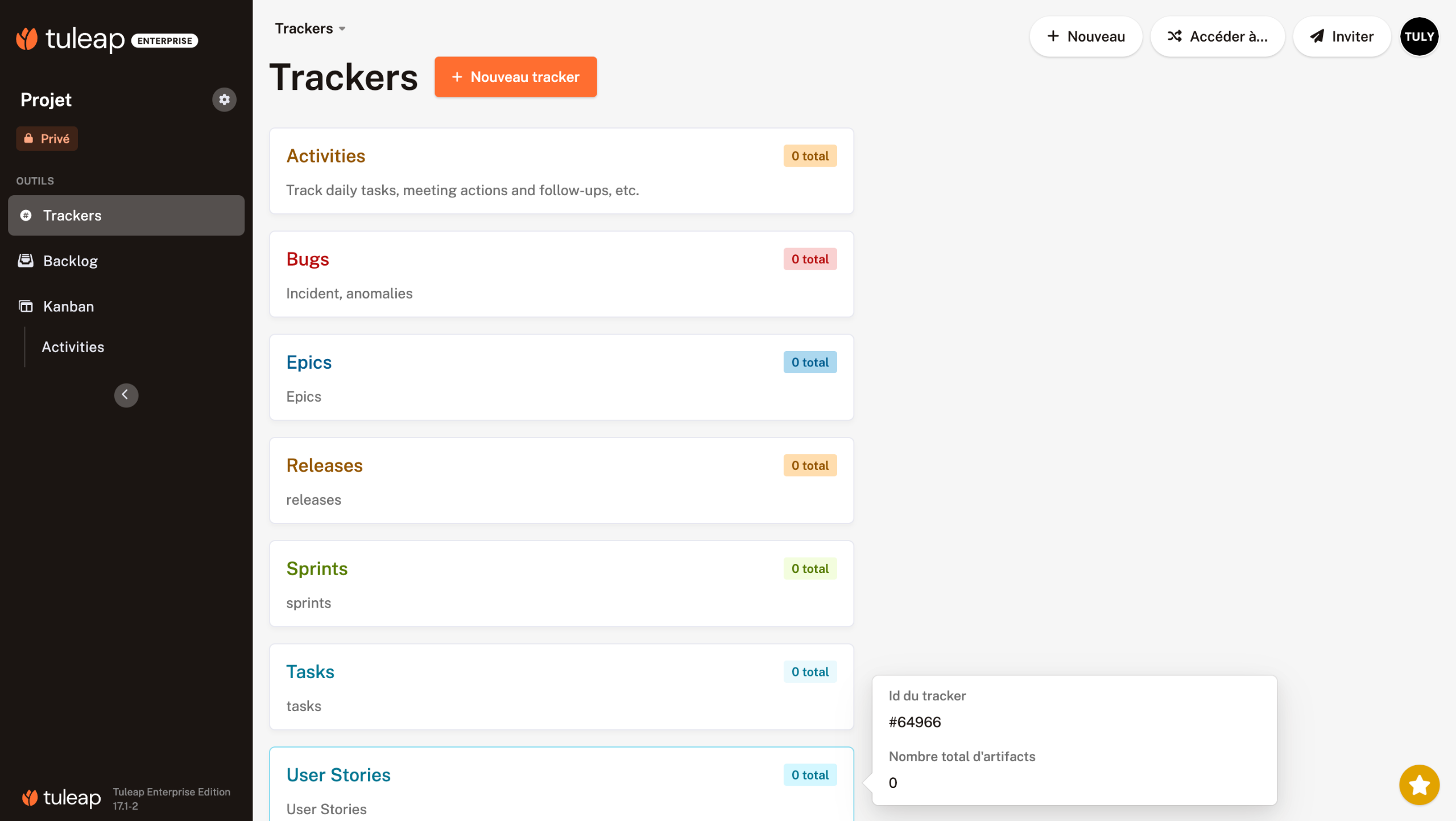Click the Nouveau tracker button
Screen dimensions: 1456x821
[x=515, y=77]
